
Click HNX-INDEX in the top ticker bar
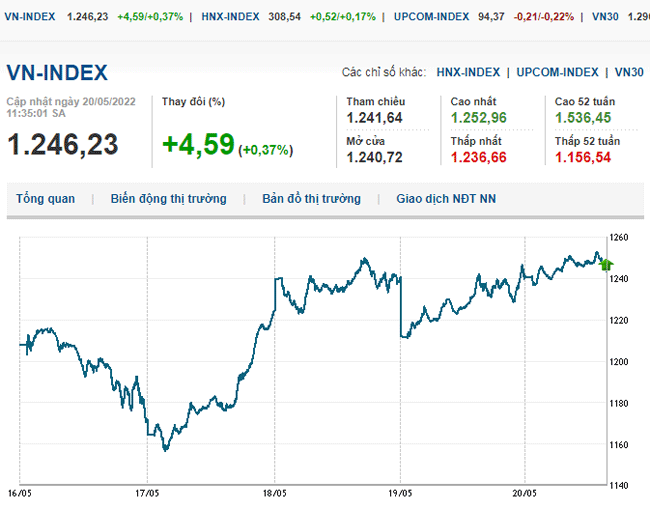point(230,17)
